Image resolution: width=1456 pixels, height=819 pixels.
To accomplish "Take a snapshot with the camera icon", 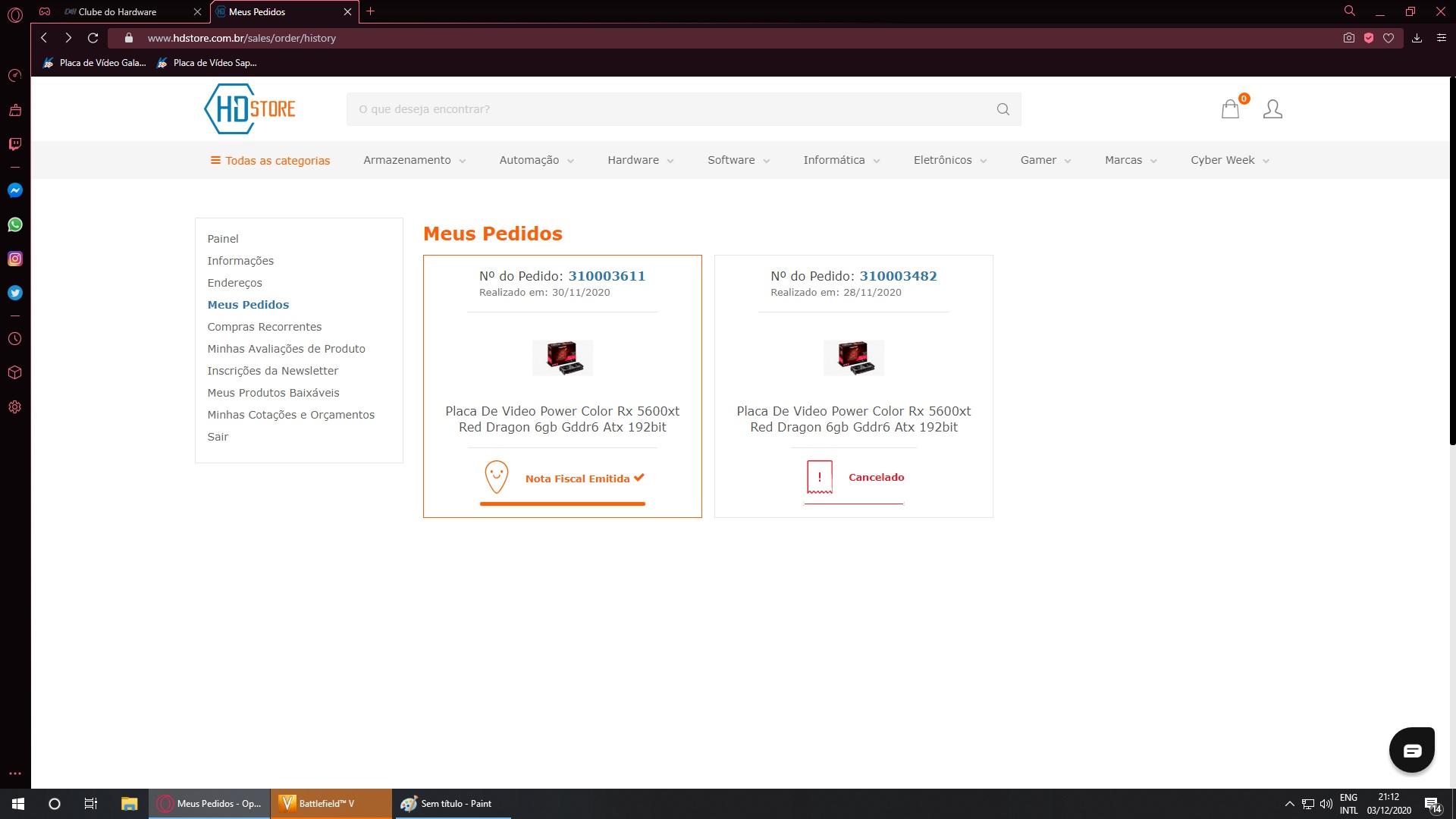I will coord(1348,38).
